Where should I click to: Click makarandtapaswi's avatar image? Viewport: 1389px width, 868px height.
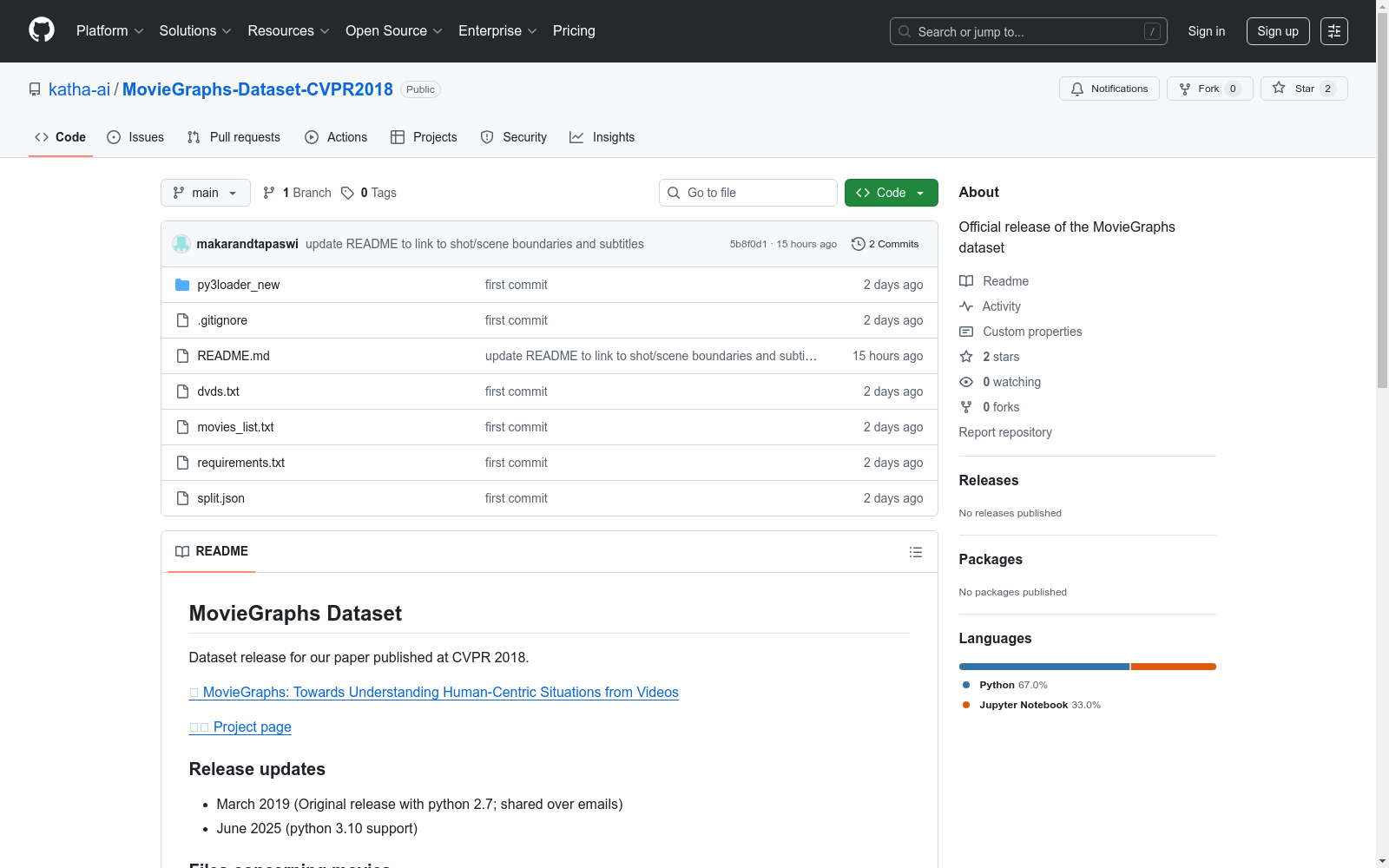[x=181, y=244]
